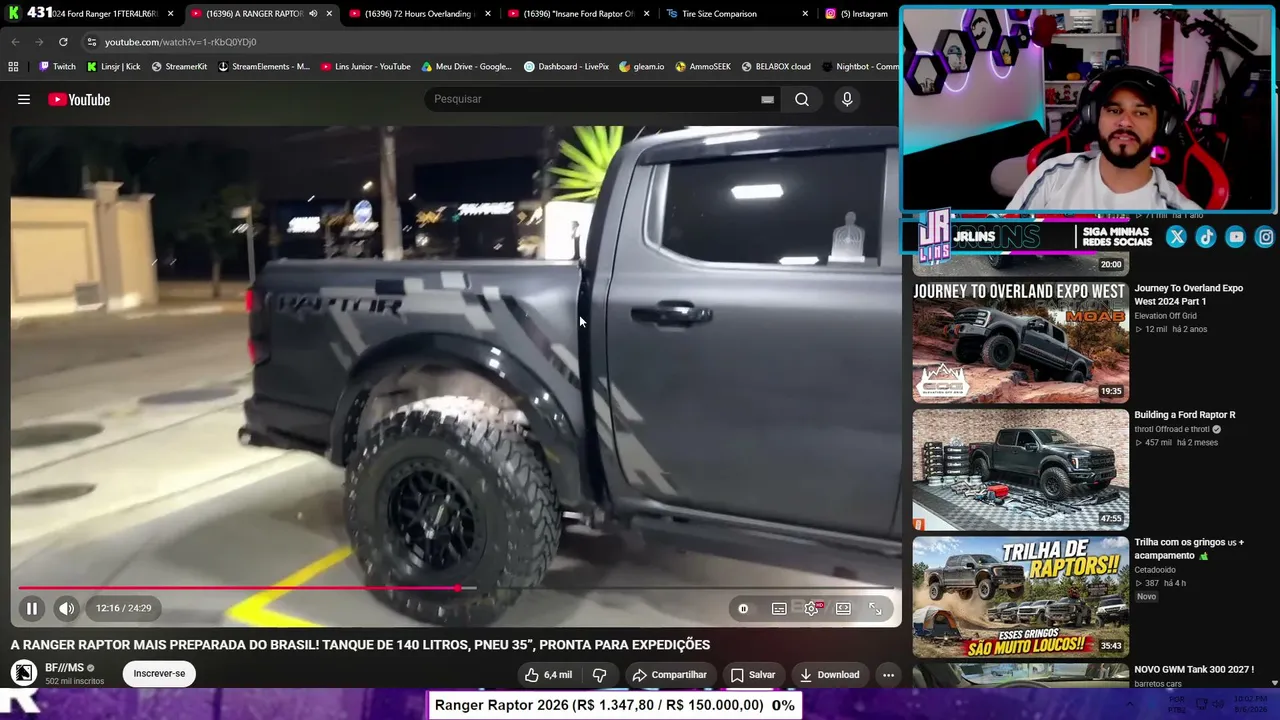This screenshot has width=1280, height=720.
Task: Open the StreamElements bookmark
Action: click(264, 67)
